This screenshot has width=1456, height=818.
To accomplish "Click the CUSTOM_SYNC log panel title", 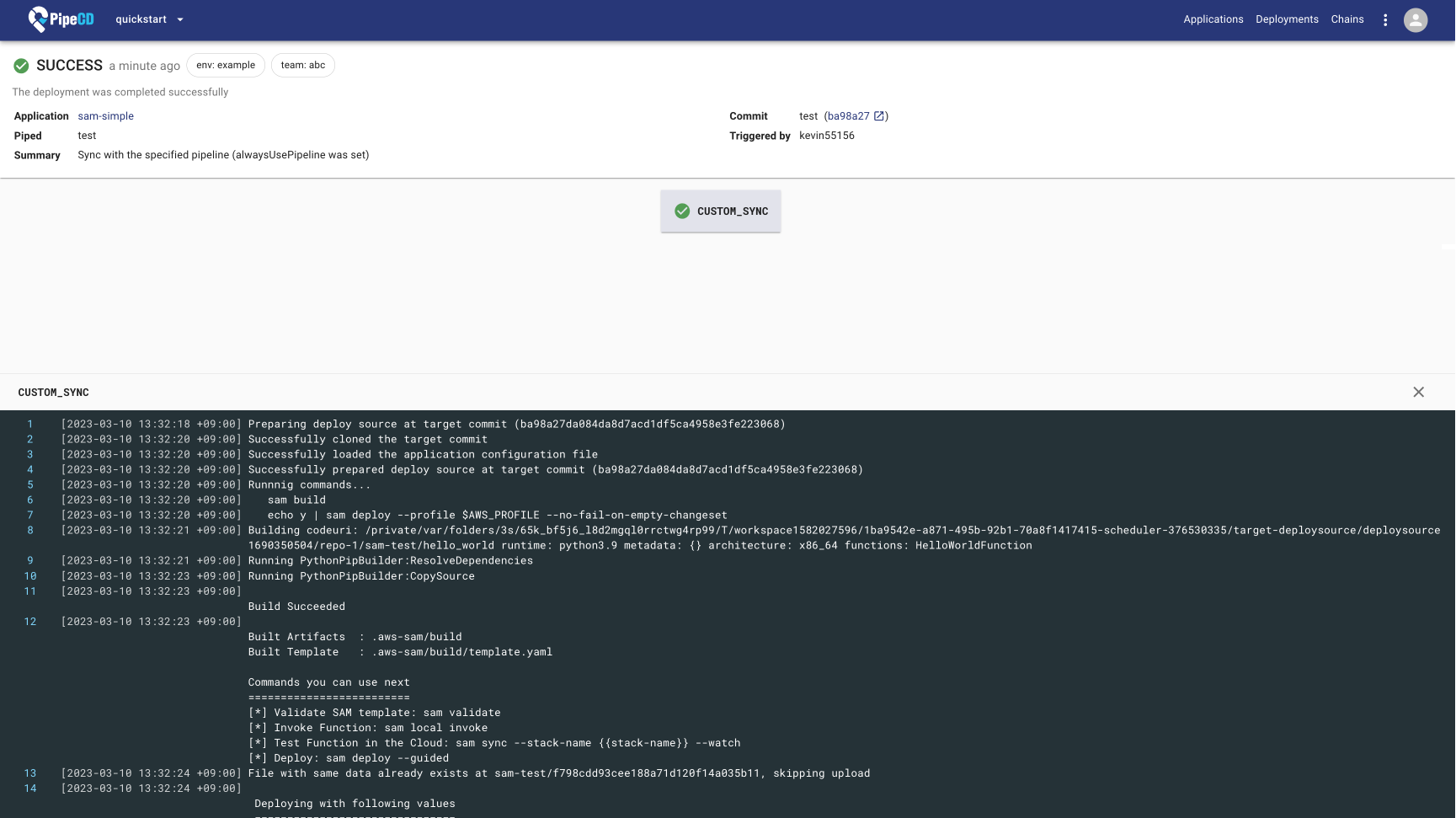I will [53, 393].
